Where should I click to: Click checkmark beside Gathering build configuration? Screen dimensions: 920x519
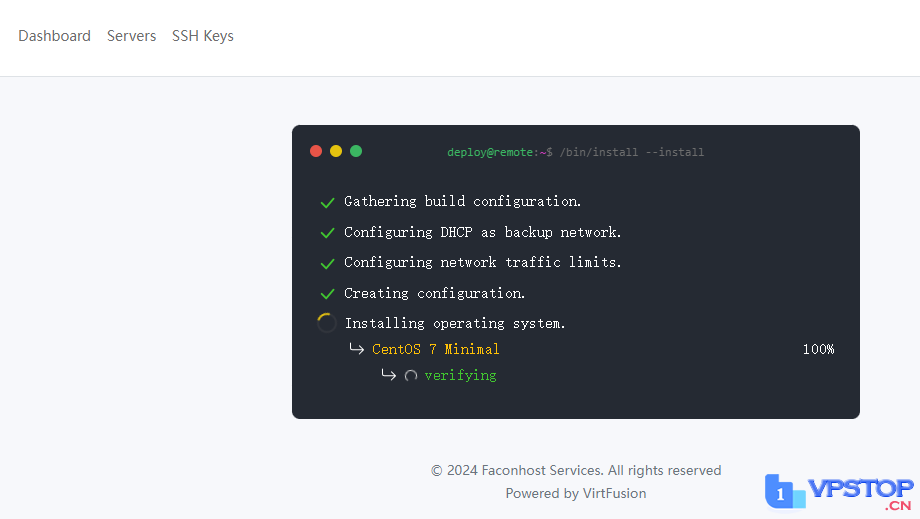327,203
